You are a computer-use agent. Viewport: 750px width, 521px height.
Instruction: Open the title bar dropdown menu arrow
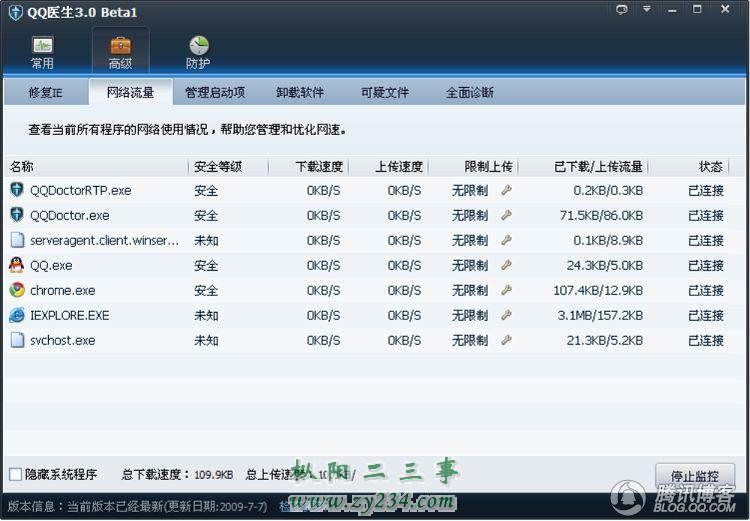(x=647, y=9)
